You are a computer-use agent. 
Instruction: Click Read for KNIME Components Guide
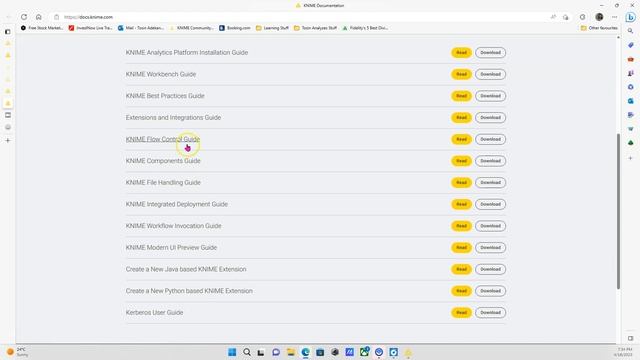coord(461,161)
